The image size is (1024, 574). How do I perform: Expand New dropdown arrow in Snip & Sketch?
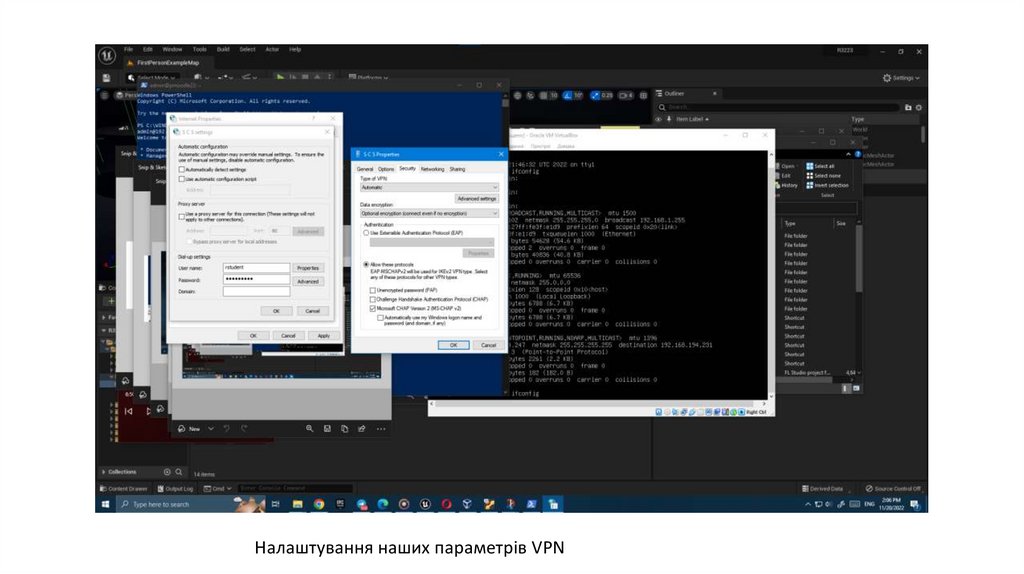210,429
